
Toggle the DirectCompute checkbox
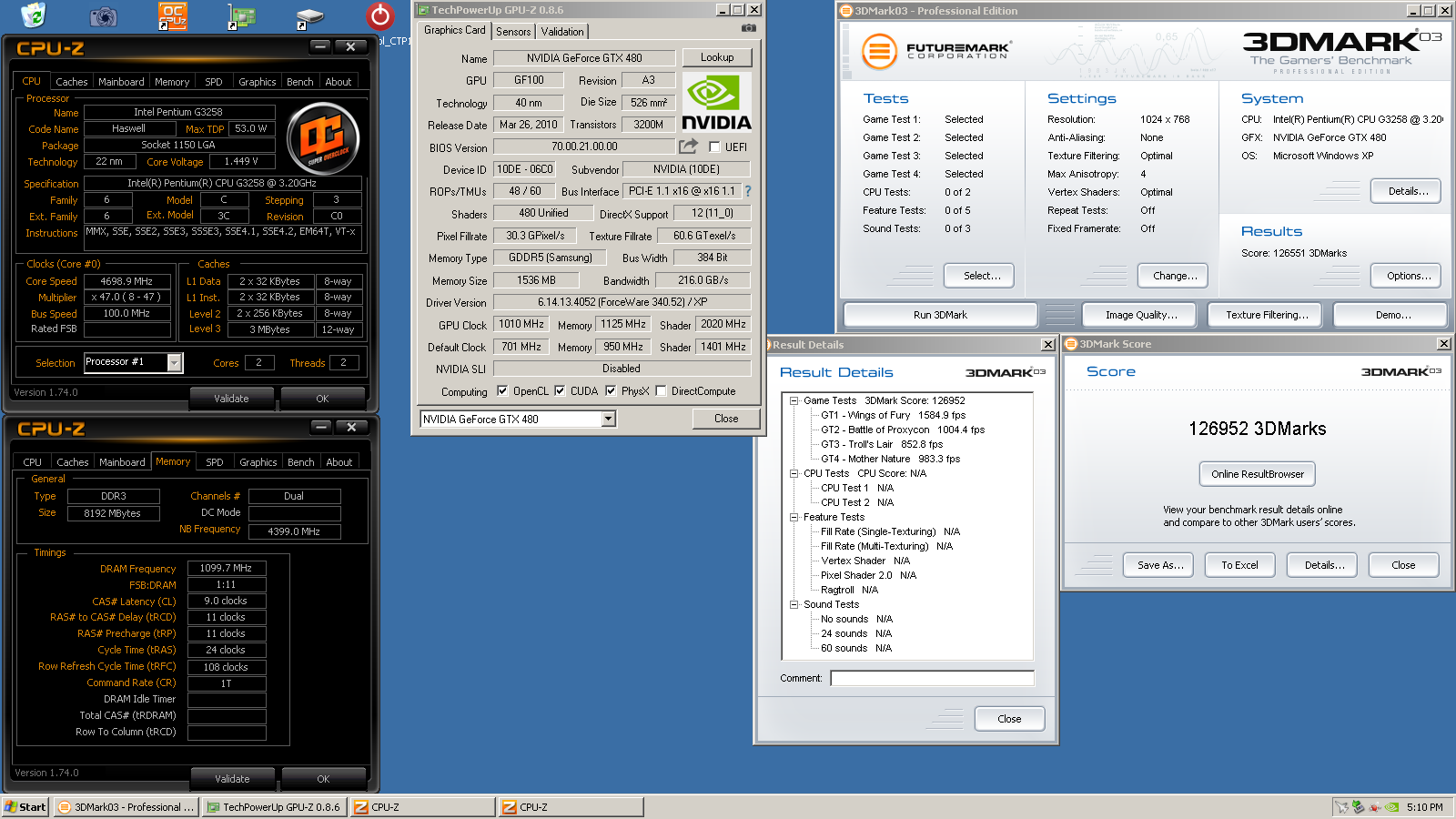(x=661, y=391)
